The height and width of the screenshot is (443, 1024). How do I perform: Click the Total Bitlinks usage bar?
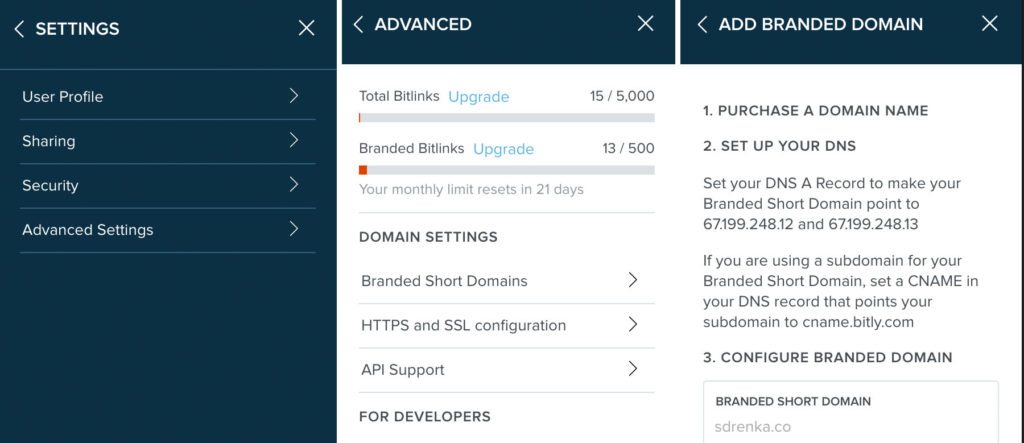click(x=506, y=118)
